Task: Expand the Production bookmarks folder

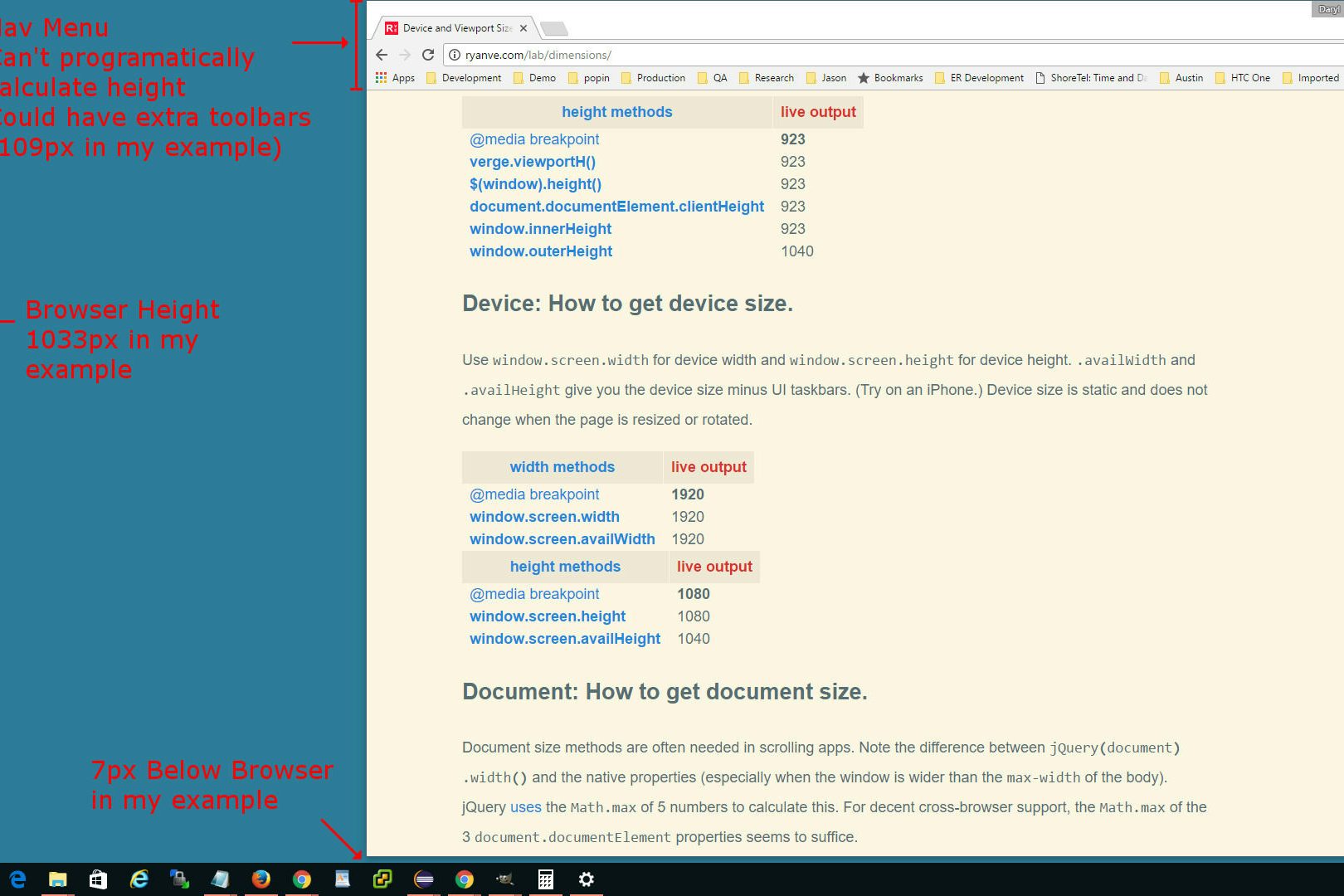Action: (x=652, y=78)
